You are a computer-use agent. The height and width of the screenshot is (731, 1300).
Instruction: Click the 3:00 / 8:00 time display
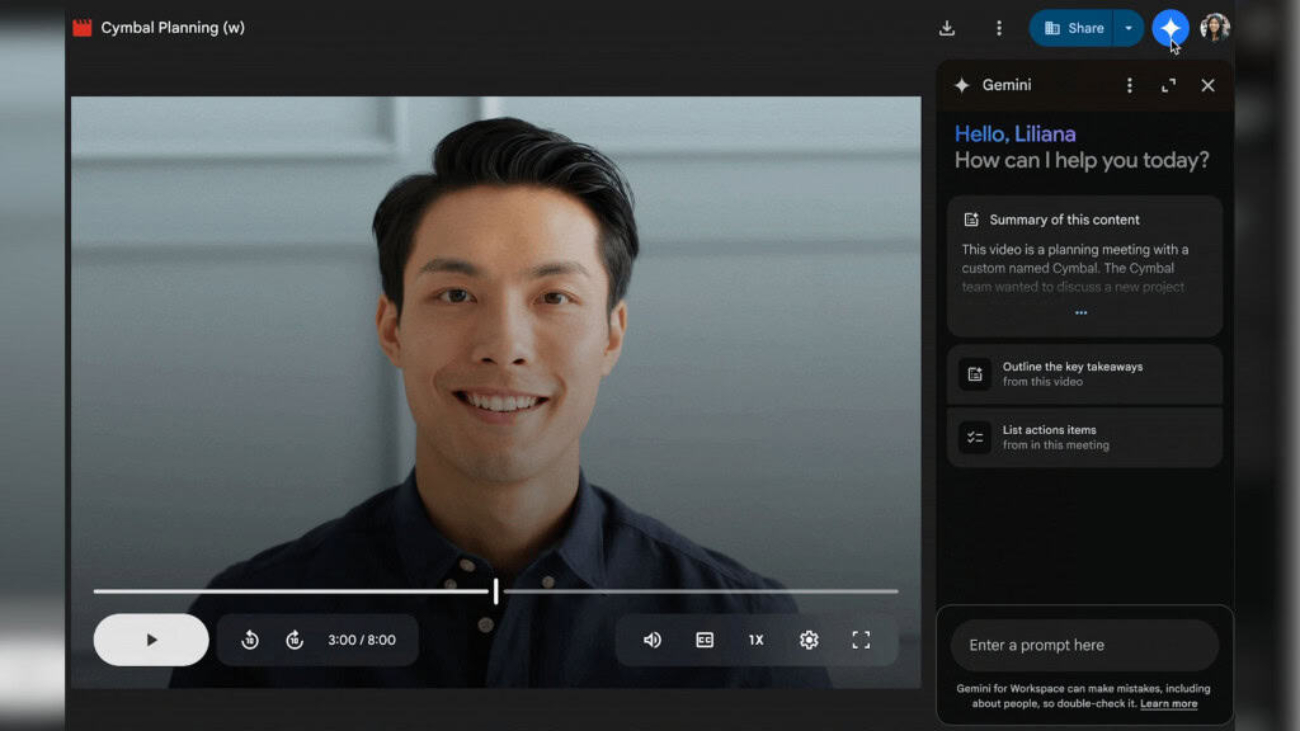362,640
